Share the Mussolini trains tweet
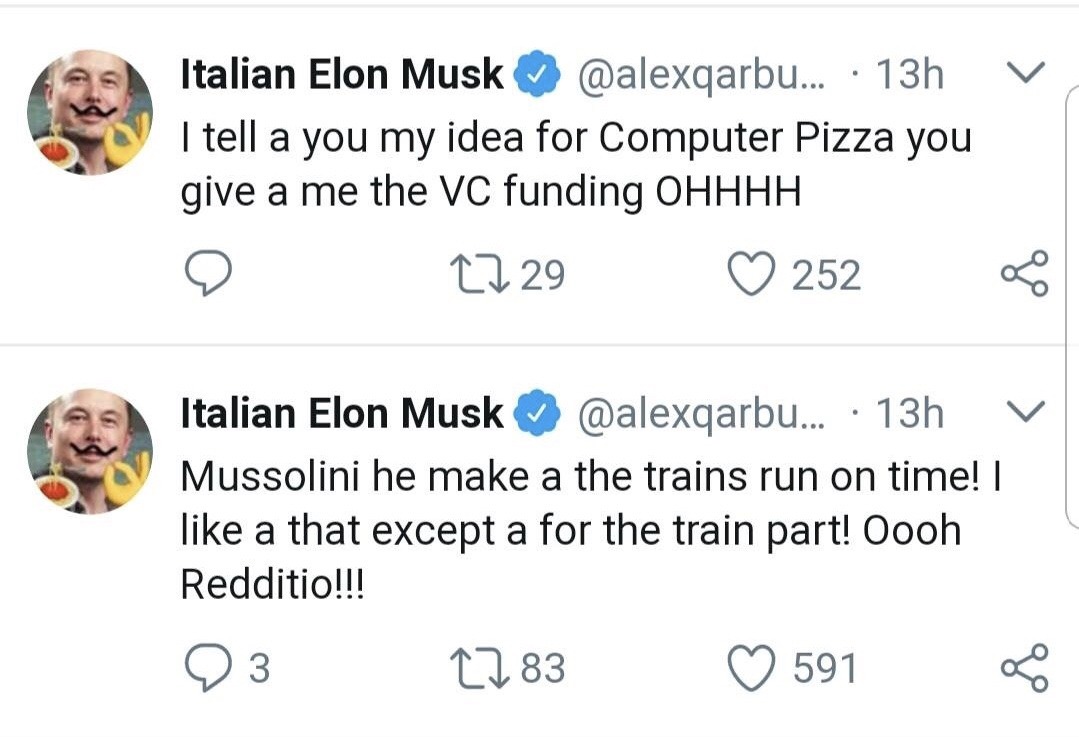1079x737 pixels. 1024,668
